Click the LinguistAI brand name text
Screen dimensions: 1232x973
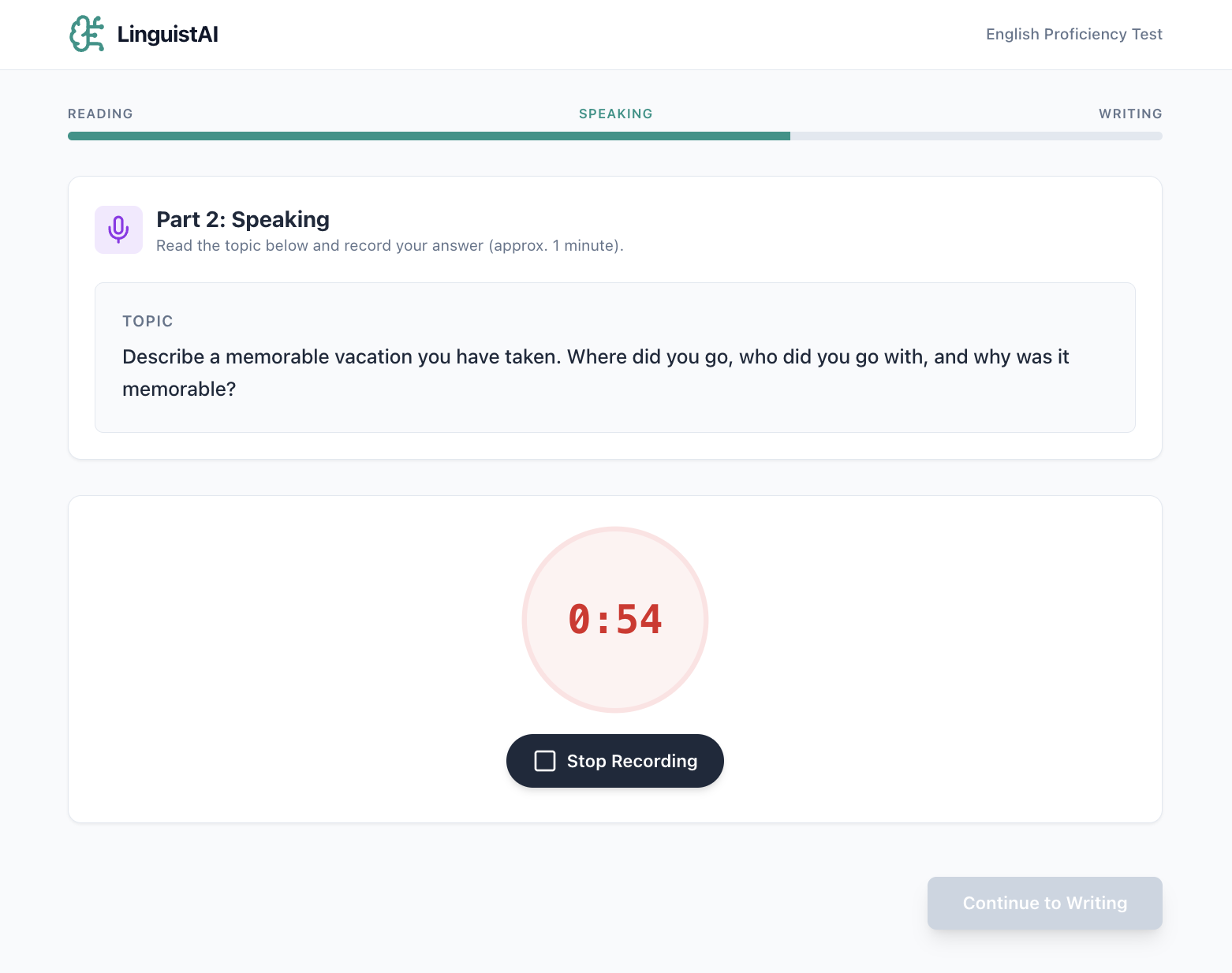click(167, 35)
